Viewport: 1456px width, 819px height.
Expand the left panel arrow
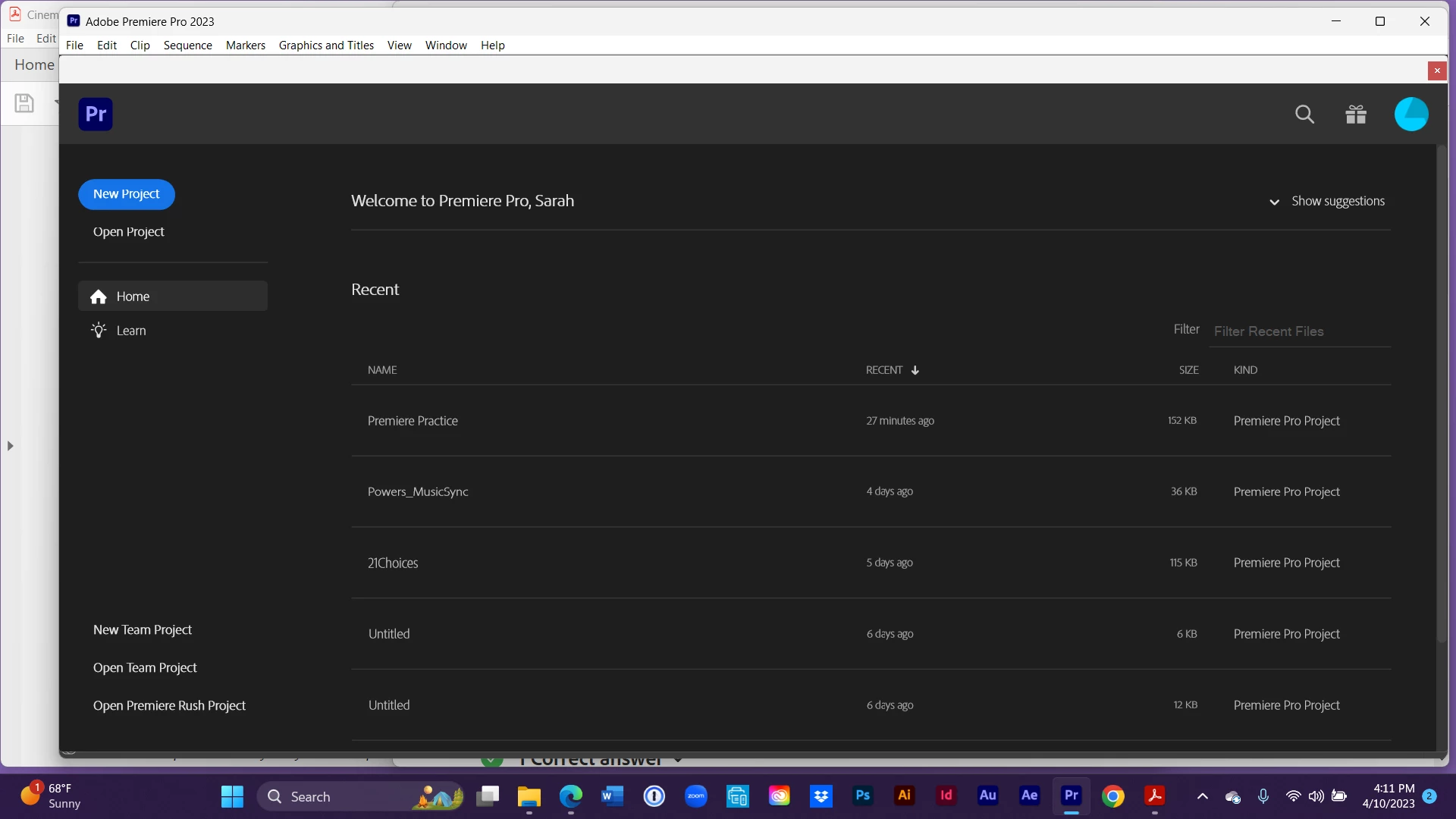[x=10, y=446]
